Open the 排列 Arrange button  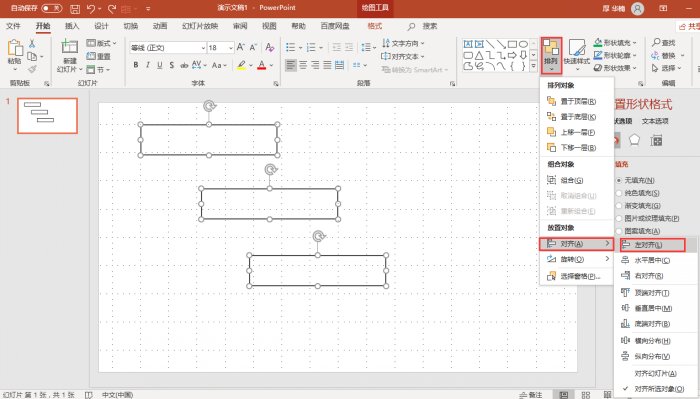[x=551, y=55]
